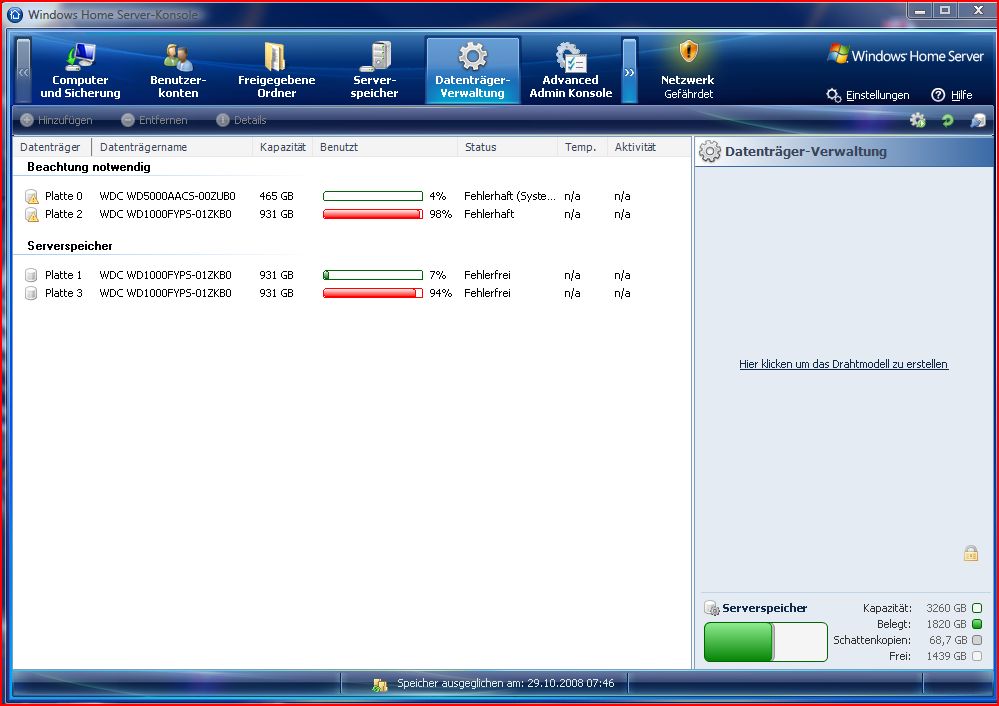
Task: Click the 98% usage value
Action: (x=440, y=214)
